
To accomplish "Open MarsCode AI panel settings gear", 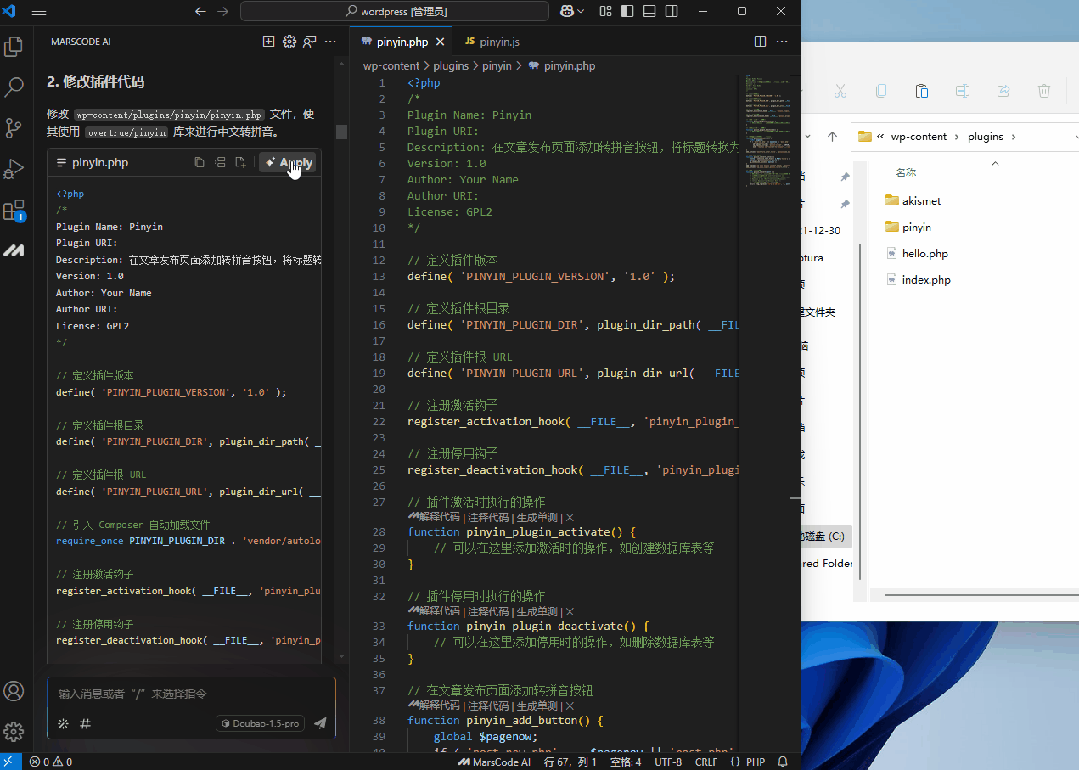I will [289, 42].
